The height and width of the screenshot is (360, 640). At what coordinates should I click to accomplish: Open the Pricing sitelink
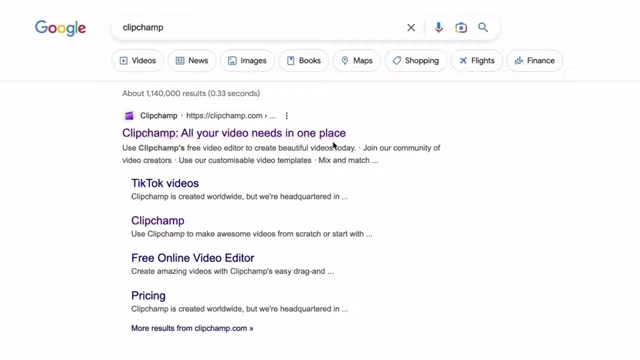coord(148,296)
